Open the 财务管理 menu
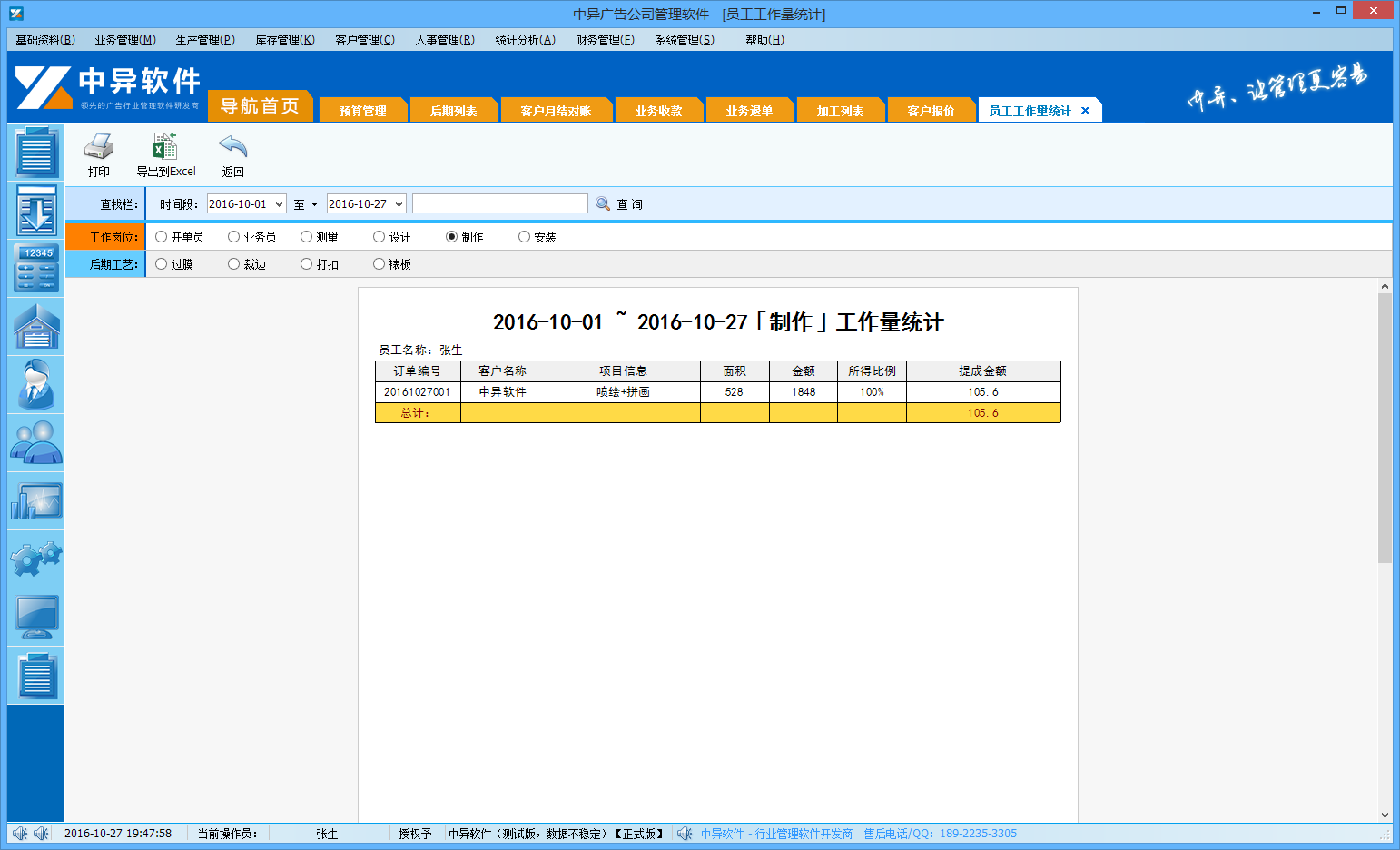The width and height of the screenshot is (1400, 850). point(605,40)
